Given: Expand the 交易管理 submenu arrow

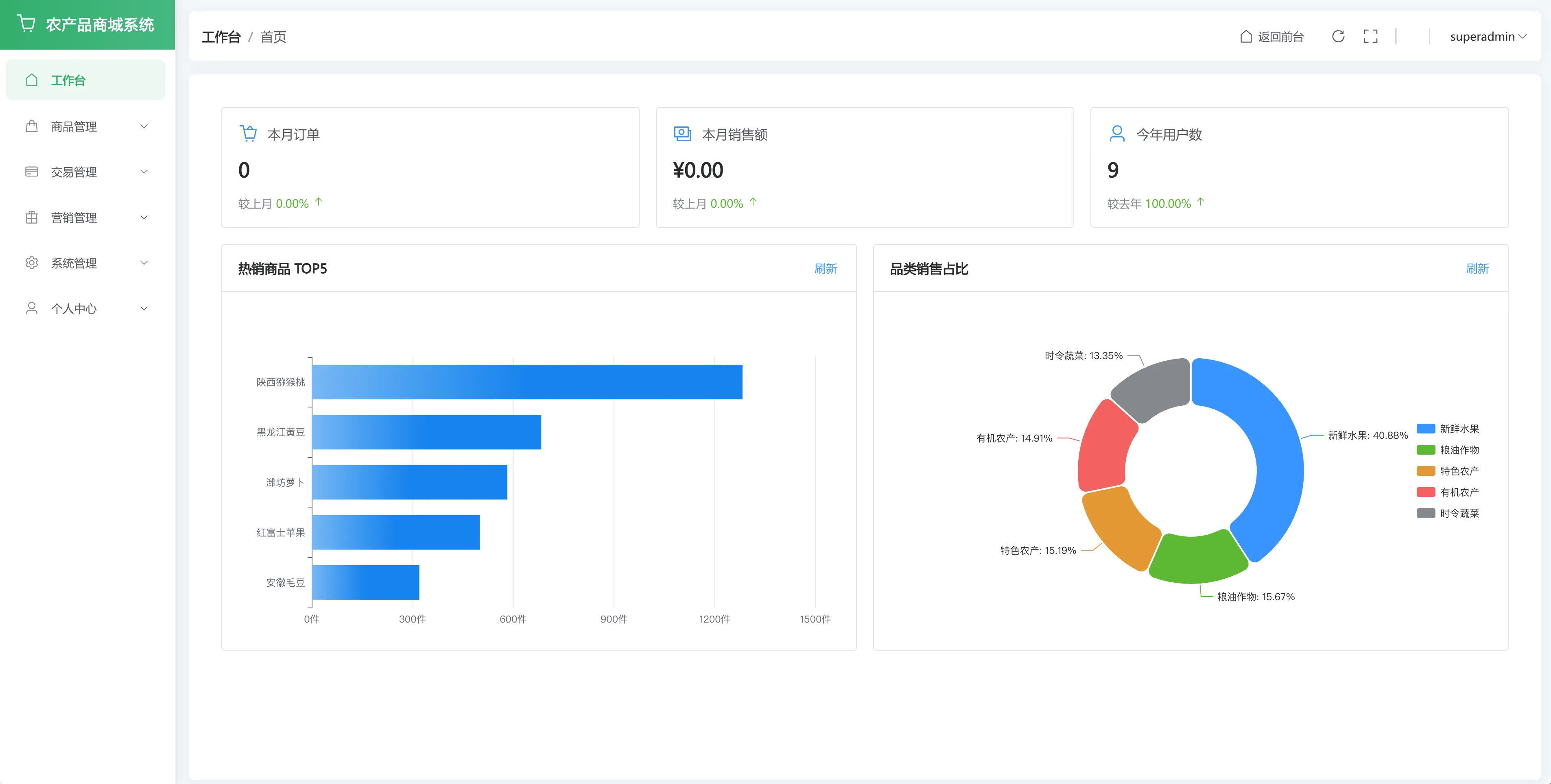Looking at the screenshot, I should coord(144,172).
